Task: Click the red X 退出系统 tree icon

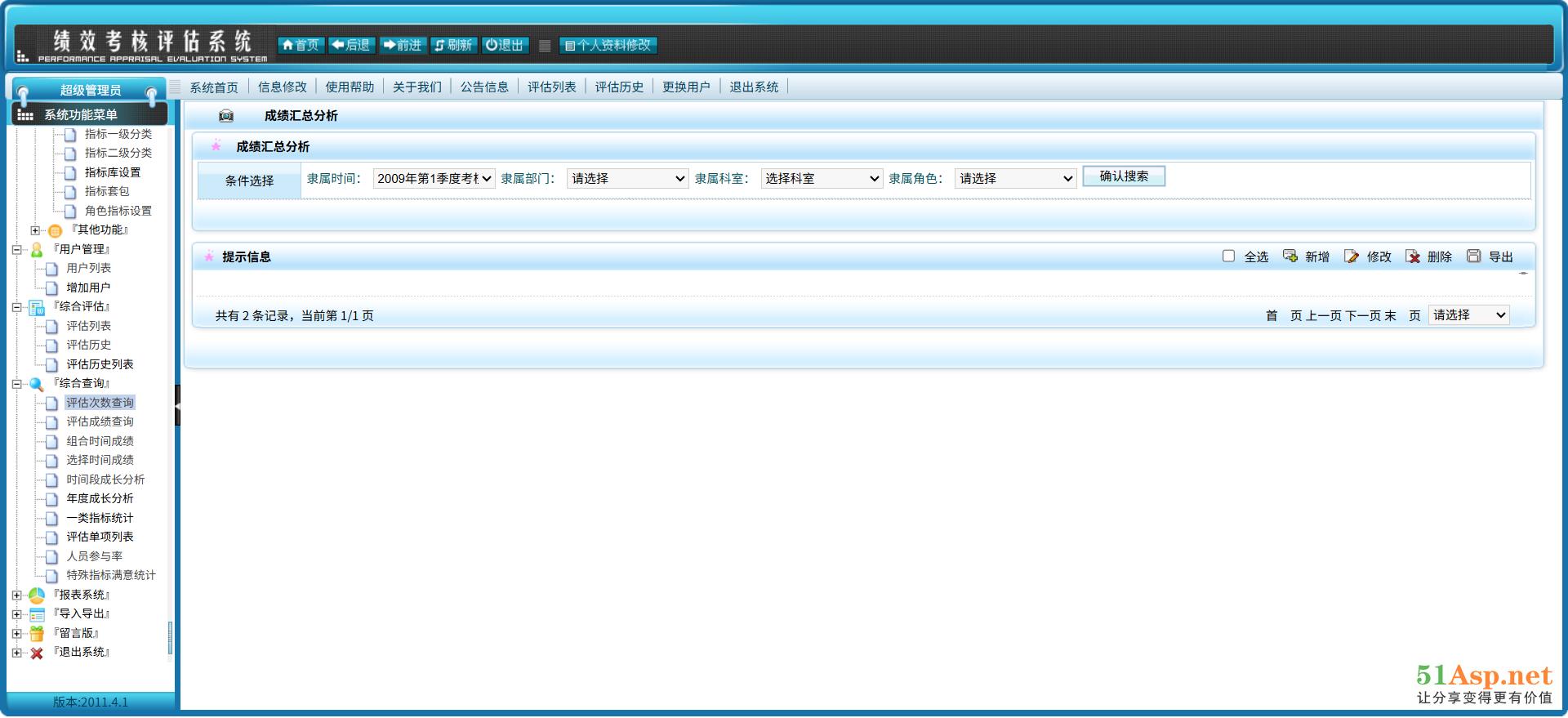Action: click(37, 653)
